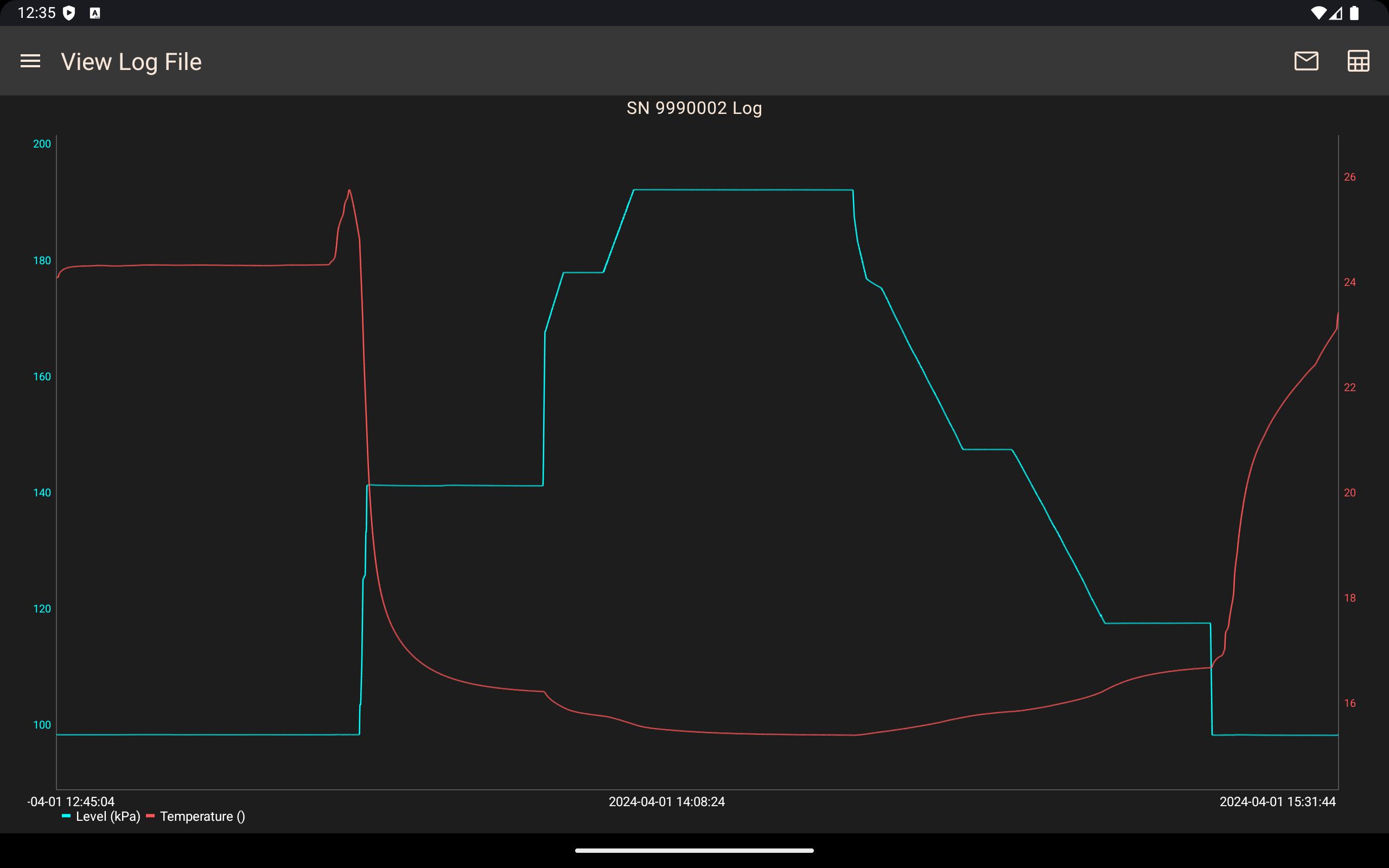Tap the 140 label on the level axis

[x=42, y=493]
